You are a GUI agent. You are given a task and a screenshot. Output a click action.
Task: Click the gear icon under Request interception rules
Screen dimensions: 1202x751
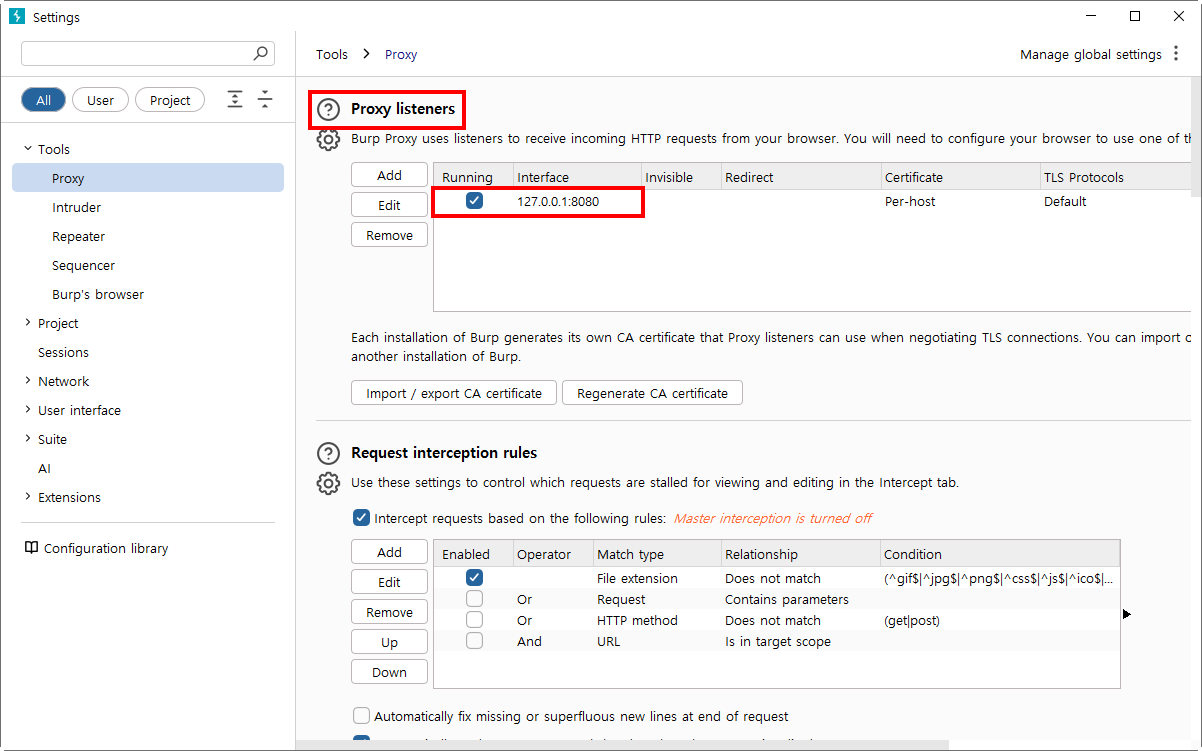tap(328, 484)
